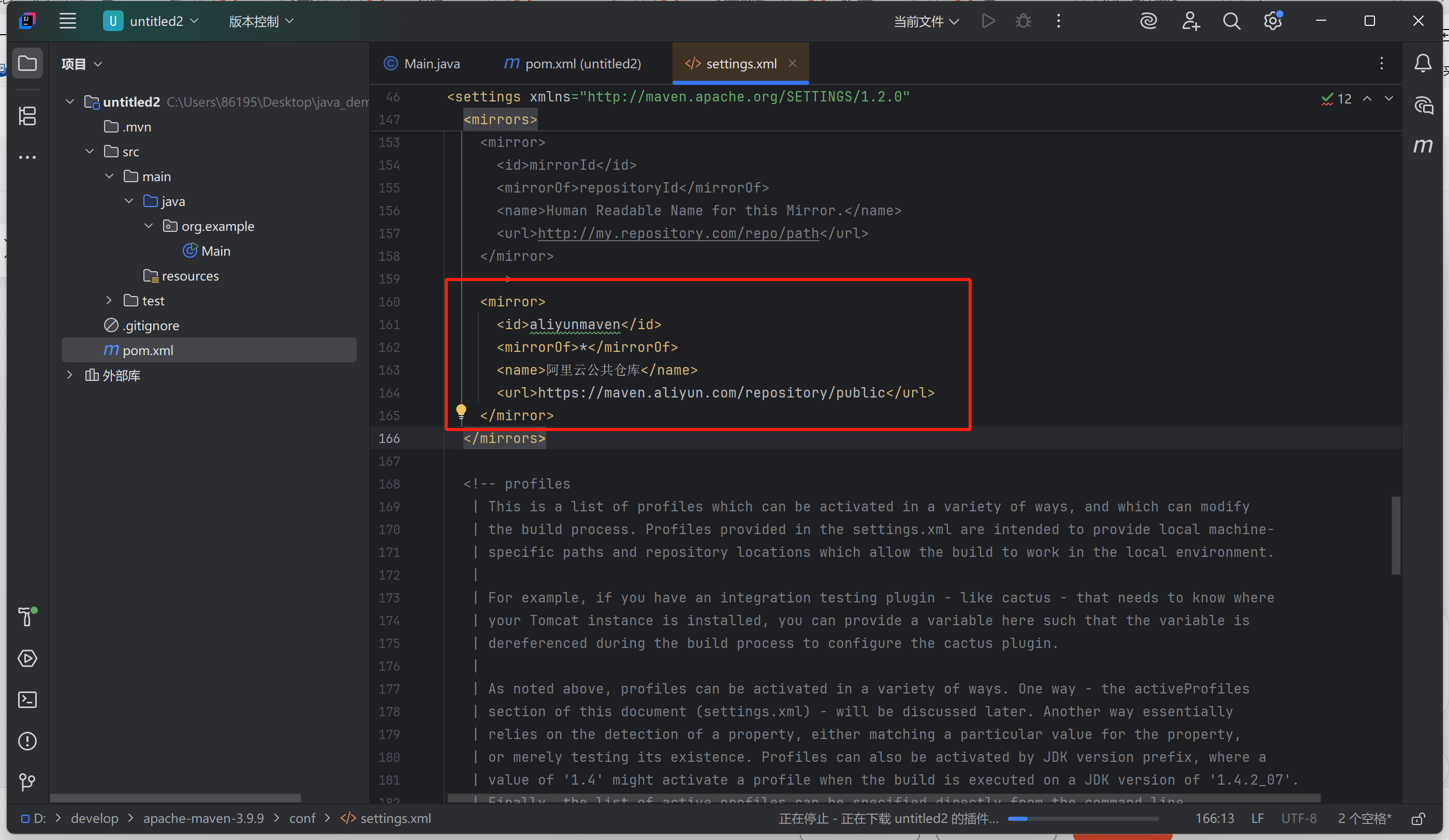Open the Maven tool window

click(1423, 146)
